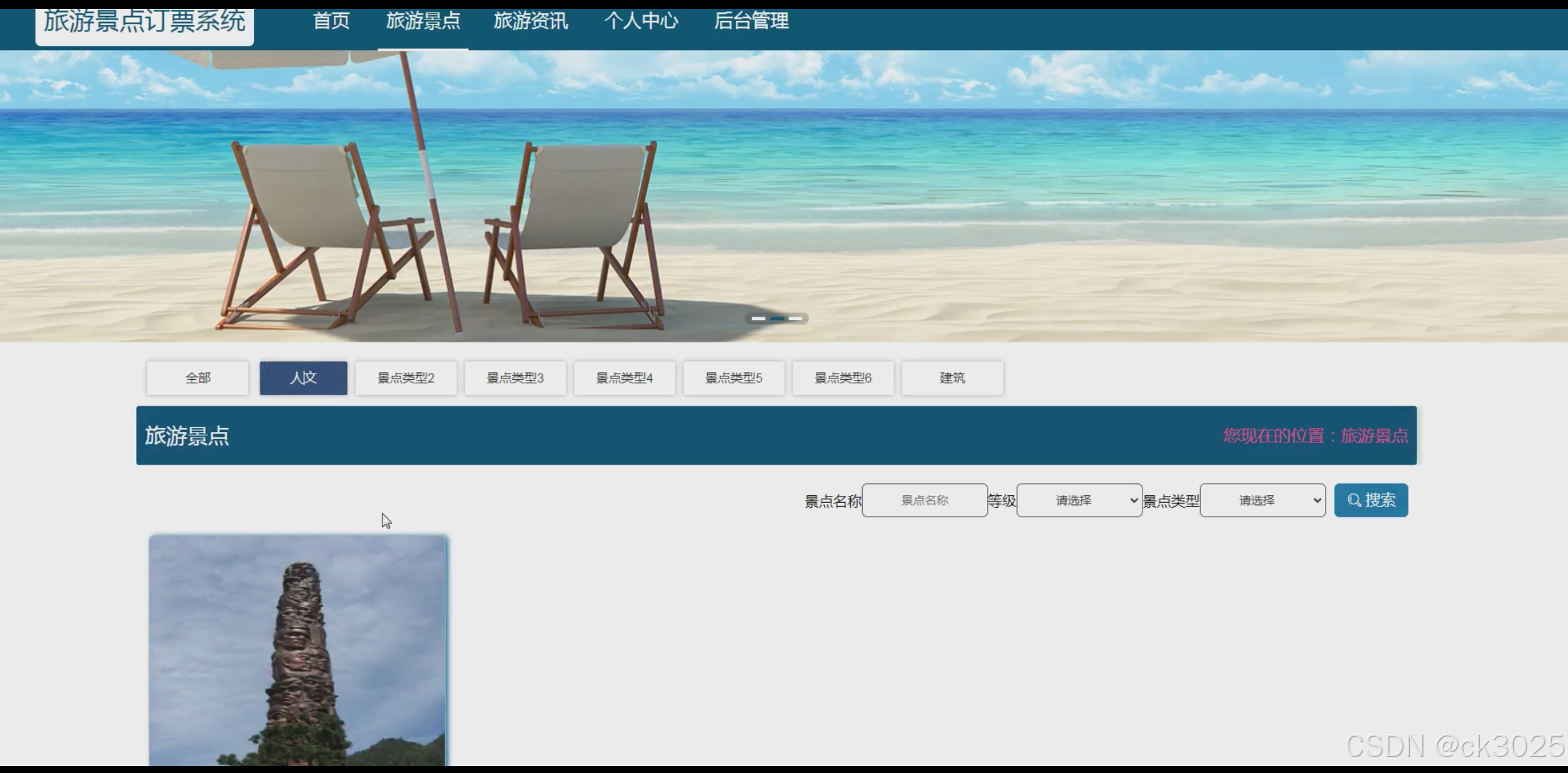The width and height of the screenshot is (1568, 773).
Task: Go to 首页 in navigation bar
Action: tap(331, 22)
